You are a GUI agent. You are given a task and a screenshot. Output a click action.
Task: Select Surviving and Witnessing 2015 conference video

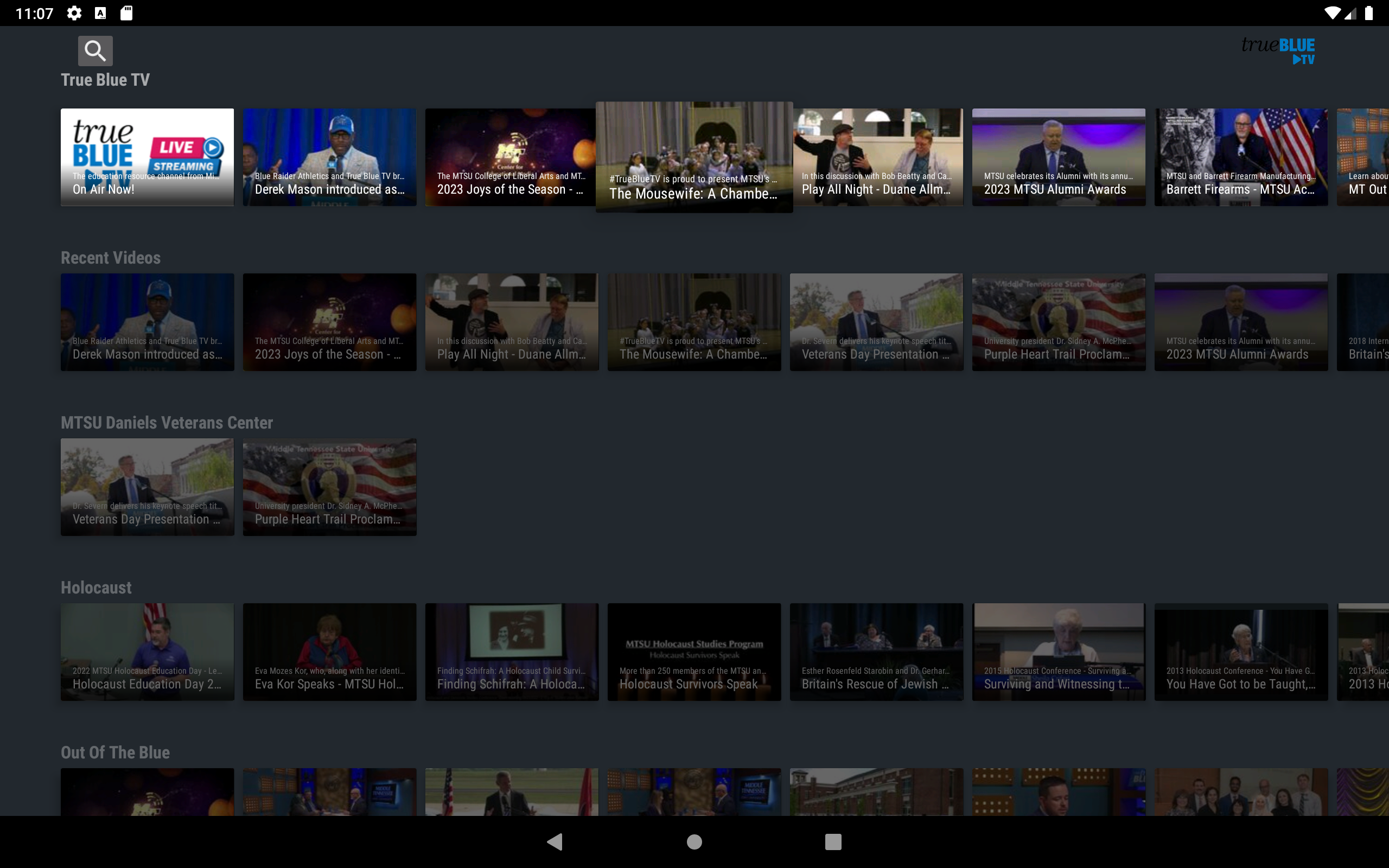tap(1059, 652)
